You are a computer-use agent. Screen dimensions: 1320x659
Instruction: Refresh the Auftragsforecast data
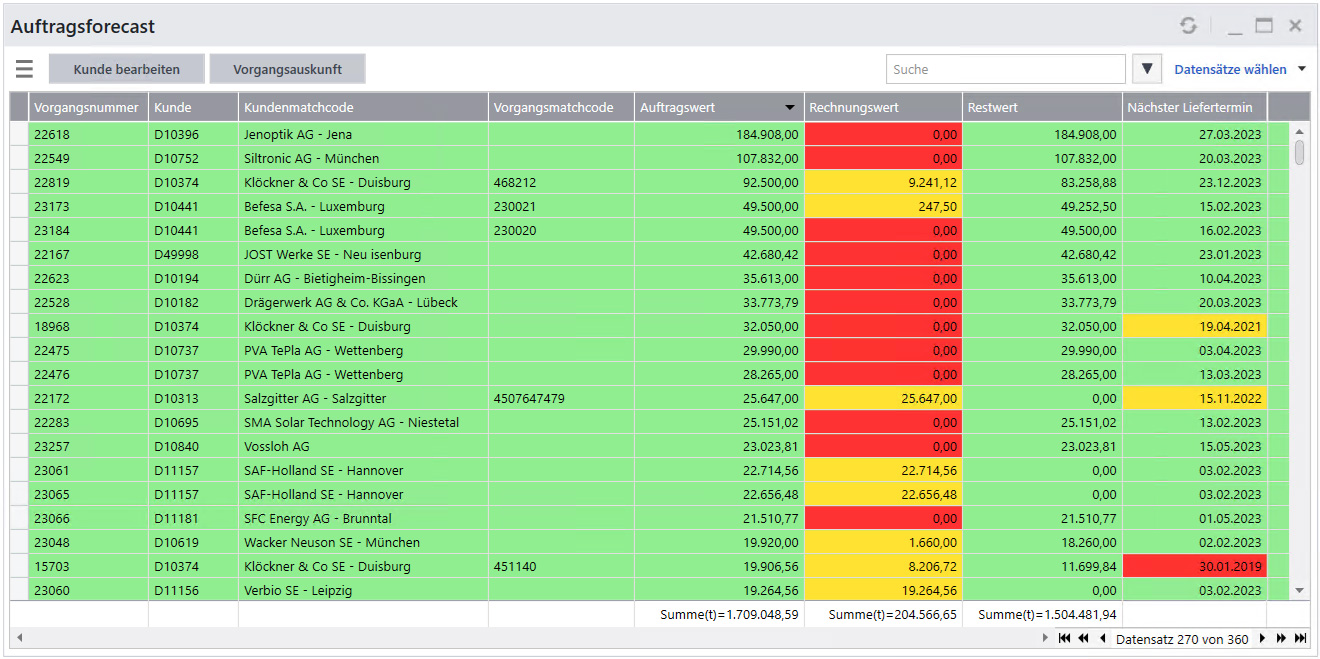[x=1187, y=26]
